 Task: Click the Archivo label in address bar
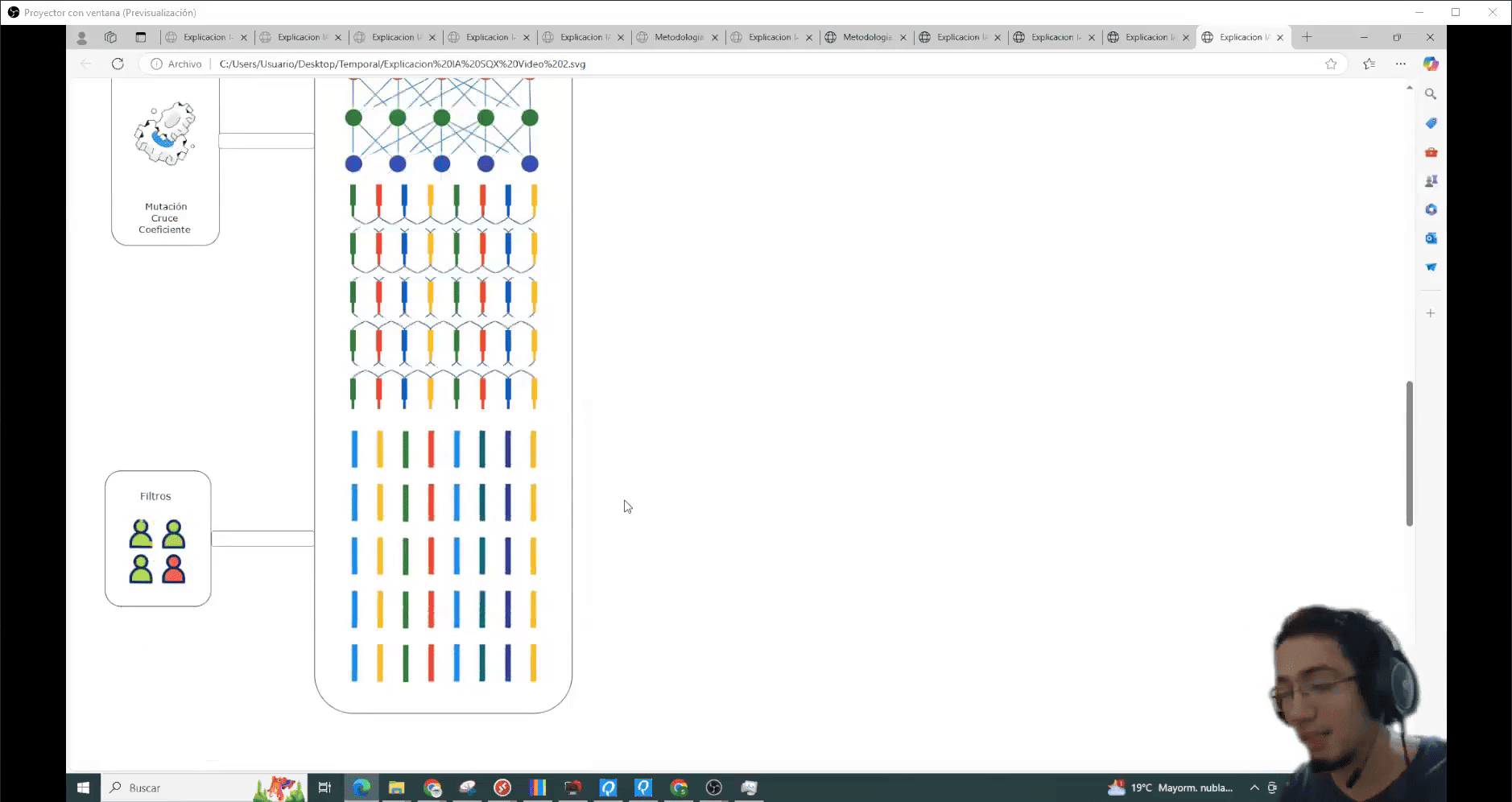[x=184, y=64]
